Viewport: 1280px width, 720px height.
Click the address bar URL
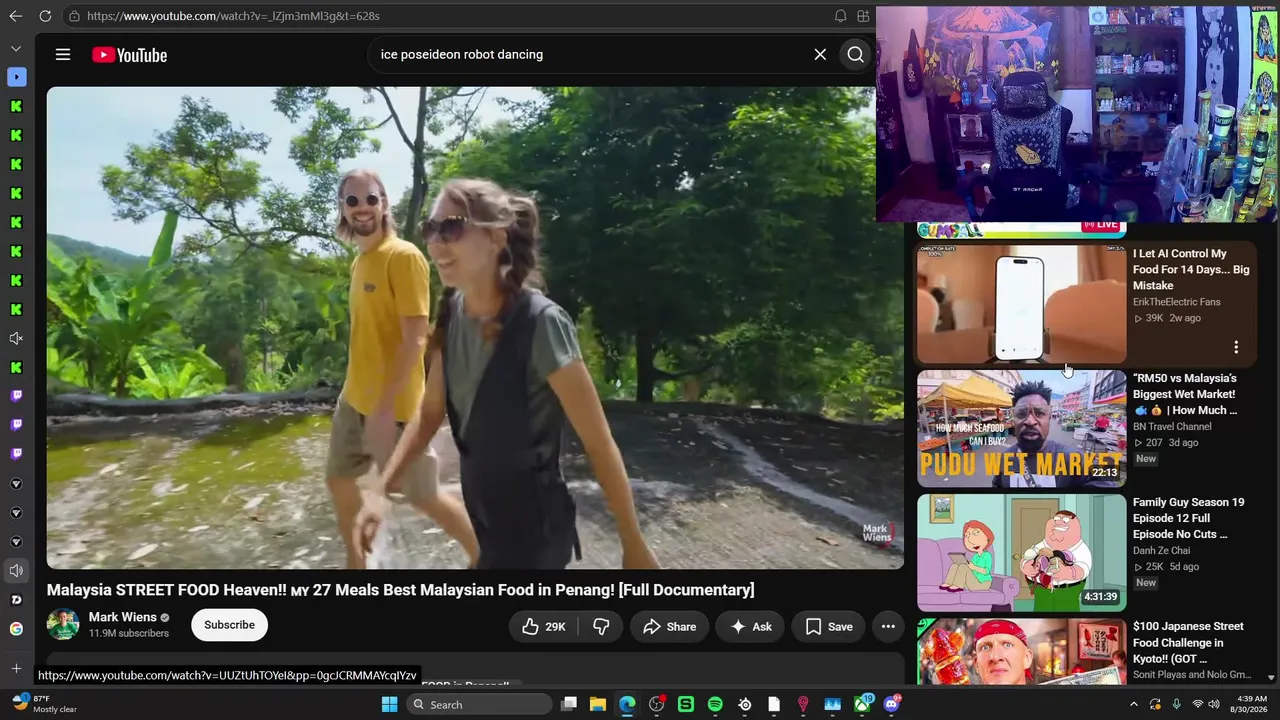pyautogui.click(x=233, y=16)
